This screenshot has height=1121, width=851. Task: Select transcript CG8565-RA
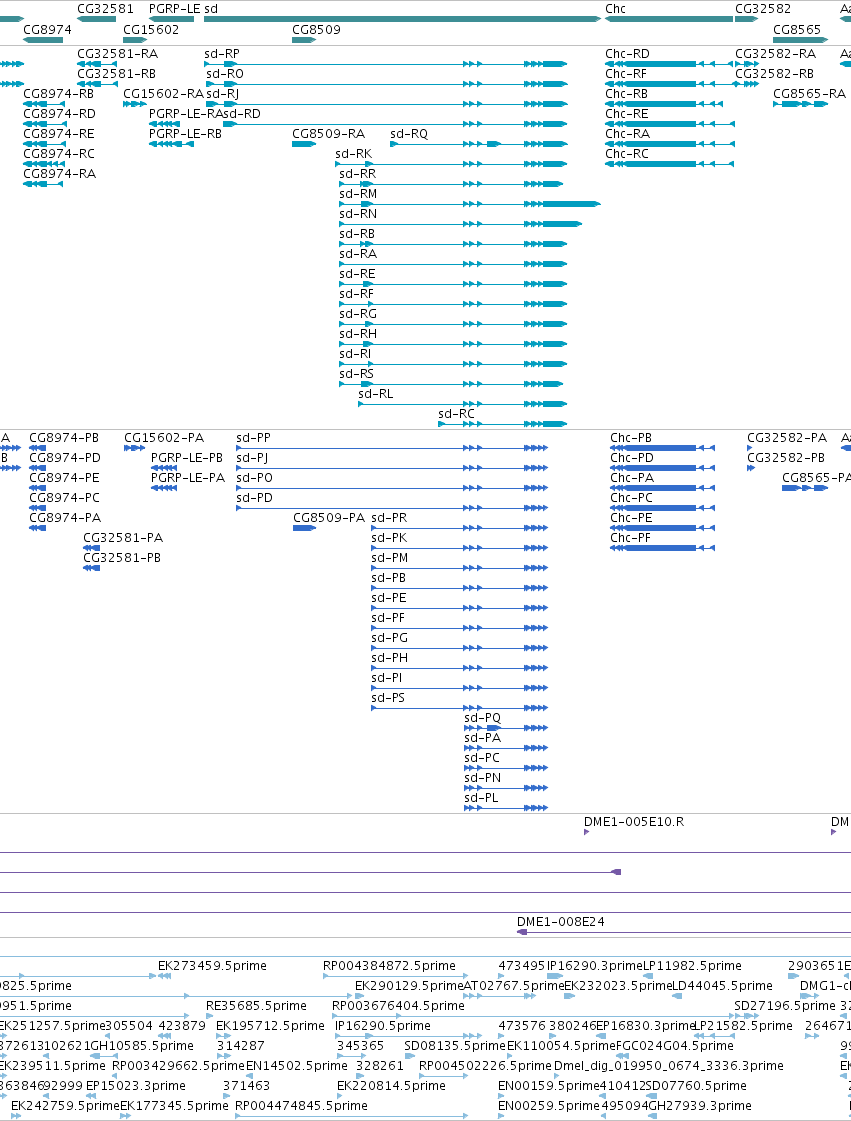click(x=800, y=104)
